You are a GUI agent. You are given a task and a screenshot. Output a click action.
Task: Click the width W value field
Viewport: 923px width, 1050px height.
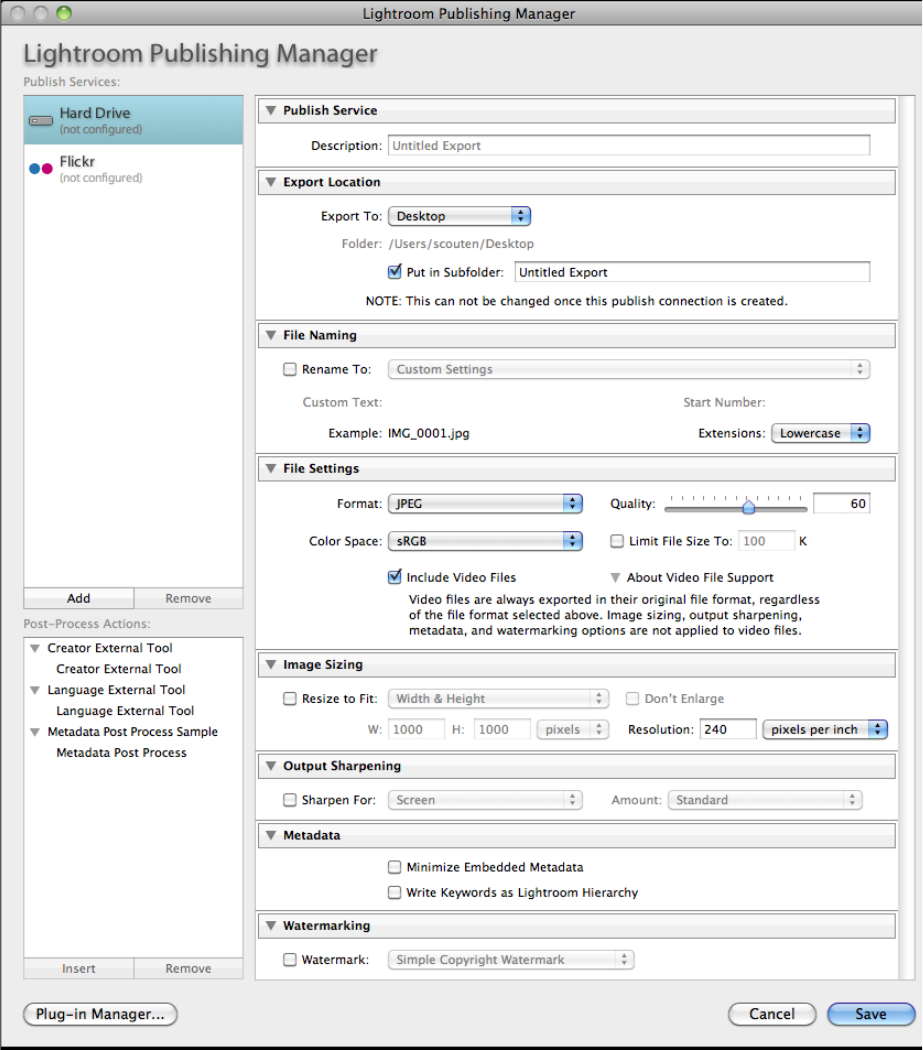(416, 729)
